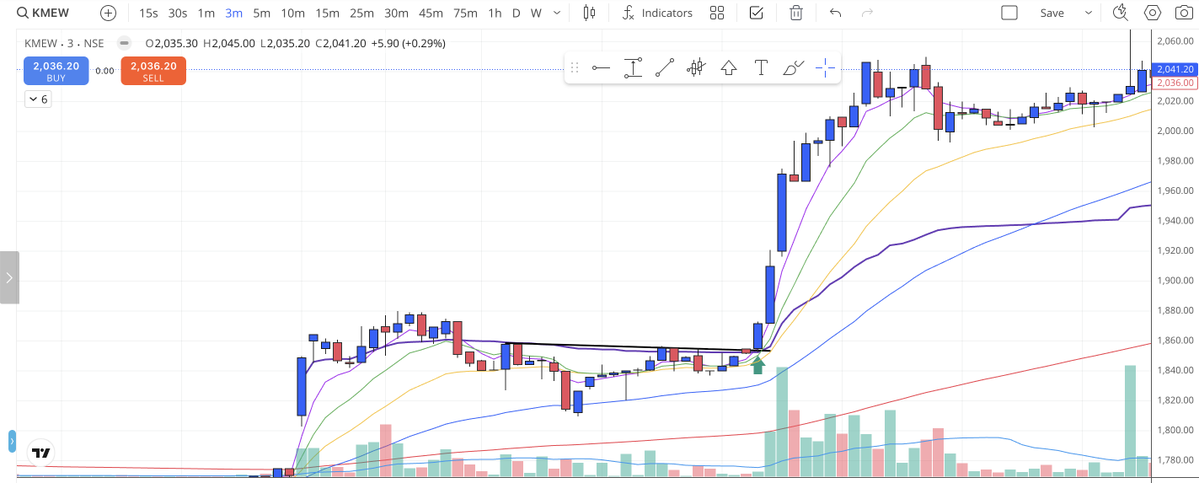The image size is (1199, 483).
Task: Select the arrow up marker tool
Action: tap(729, 68)
